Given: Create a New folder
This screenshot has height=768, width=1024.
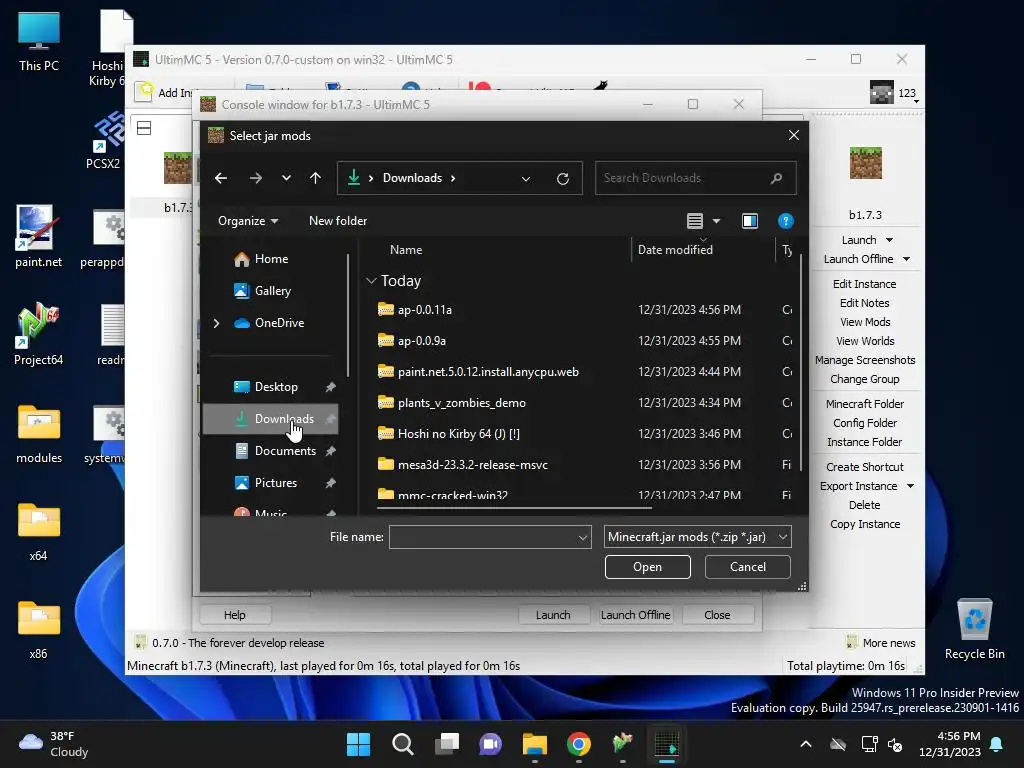Looking at the screenshot, I should 338,221.
